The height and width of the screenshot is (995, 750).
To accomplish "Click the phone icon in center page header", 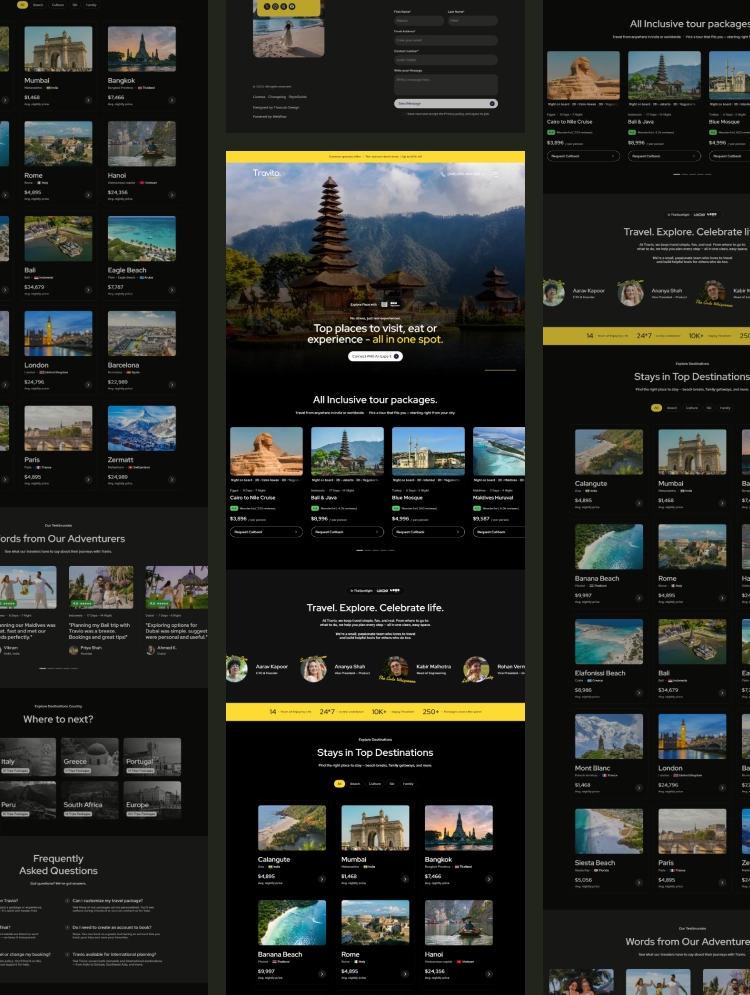I will (443, 174).
